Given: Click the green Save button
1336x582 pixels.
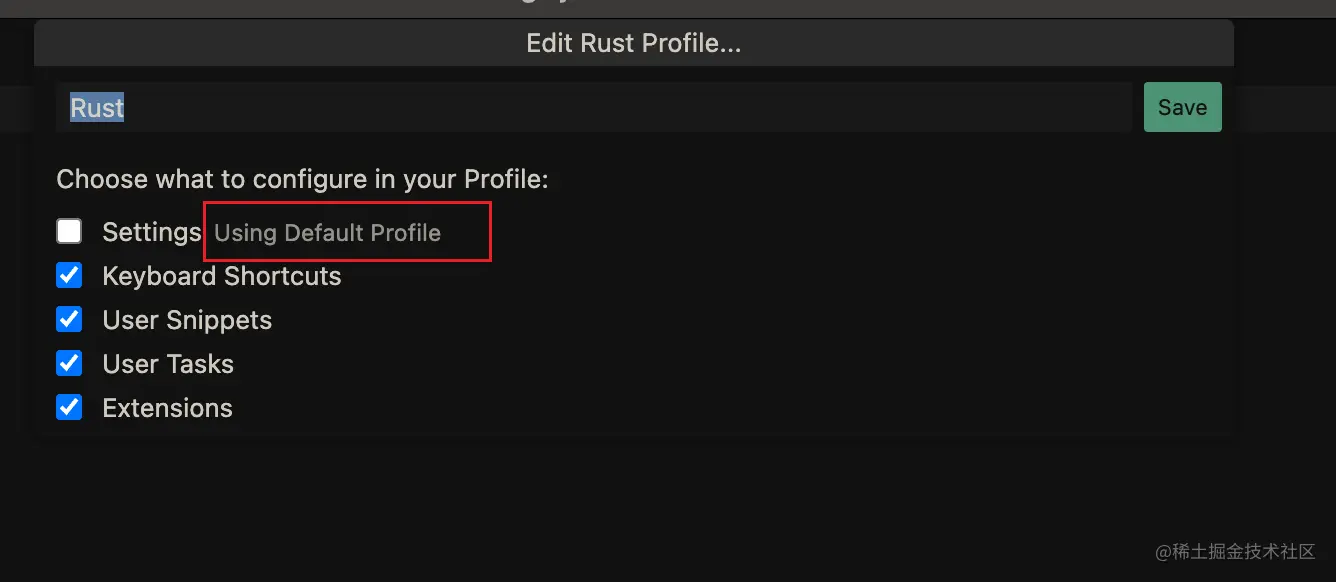Looking at the screenshot, I should click(1182, 107).
